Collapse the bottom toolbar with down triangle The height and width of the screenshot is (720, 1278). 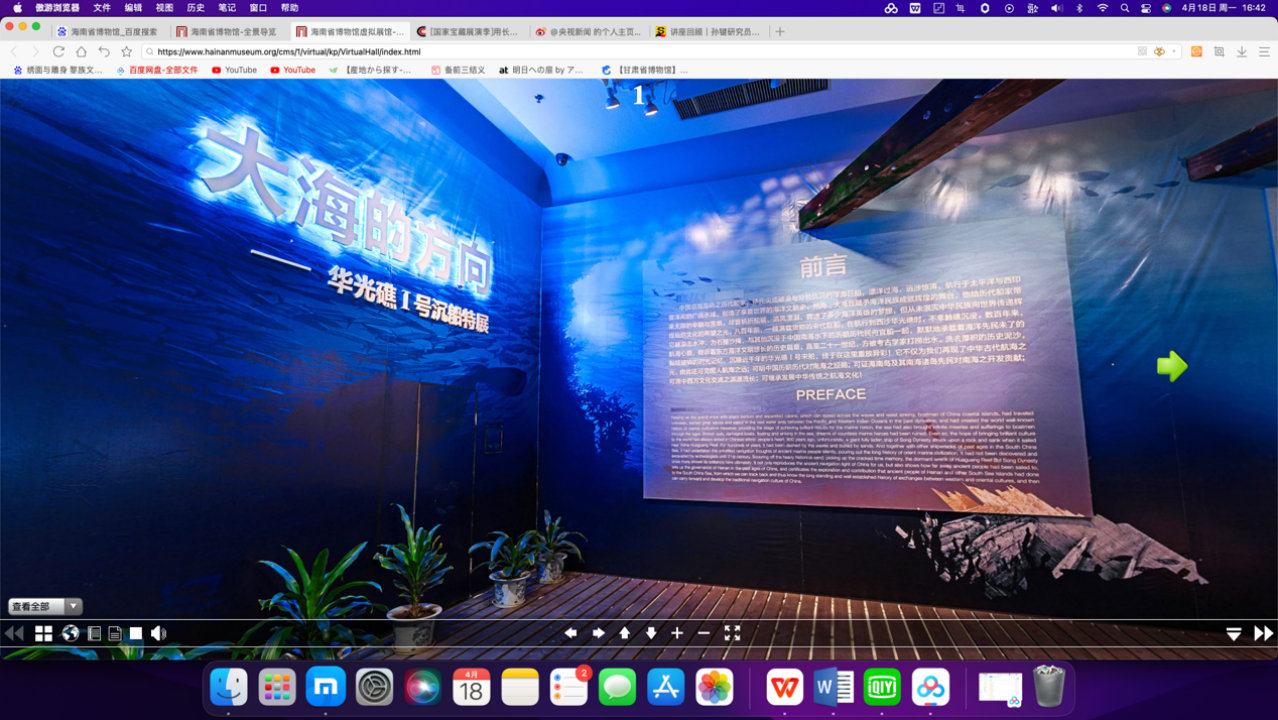pos(1234,633)
